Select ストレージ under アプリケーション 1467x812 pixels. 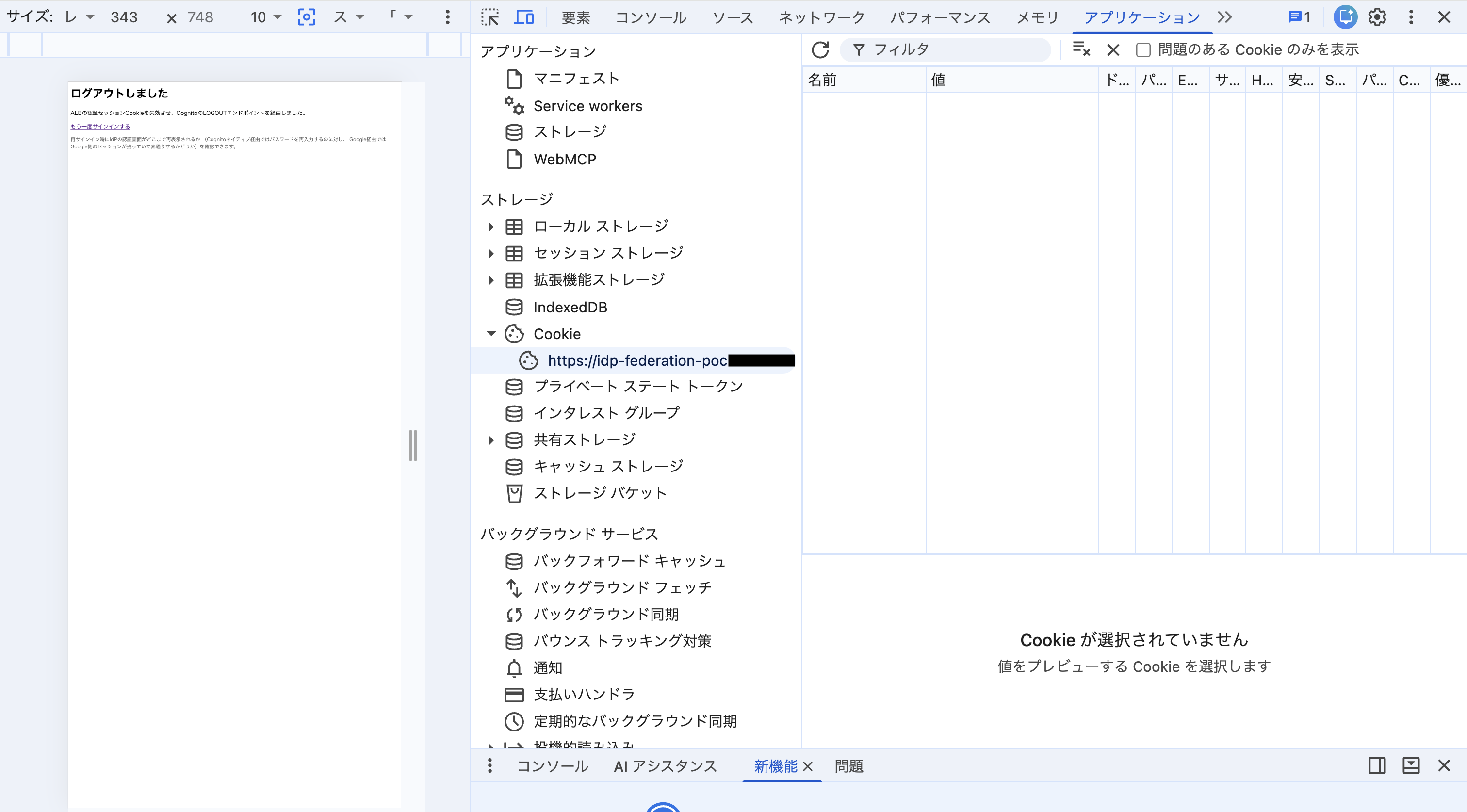tap(570, 132)
